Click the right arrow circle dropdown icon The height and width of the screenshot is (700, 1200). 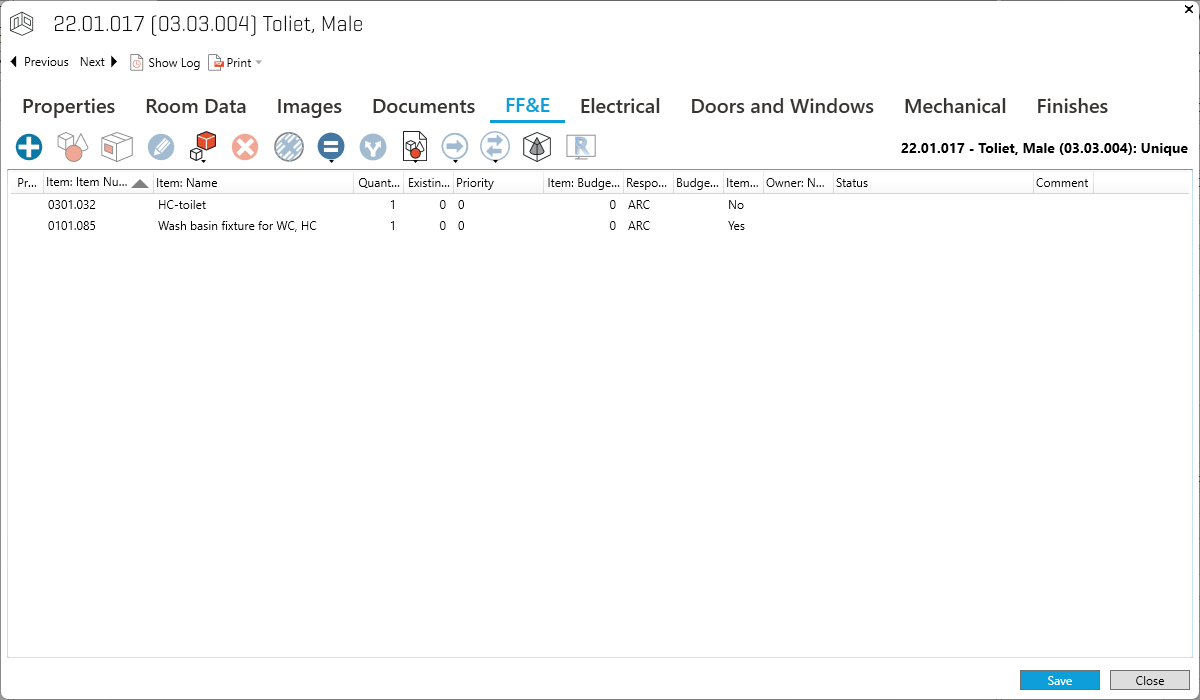point(455,147)
